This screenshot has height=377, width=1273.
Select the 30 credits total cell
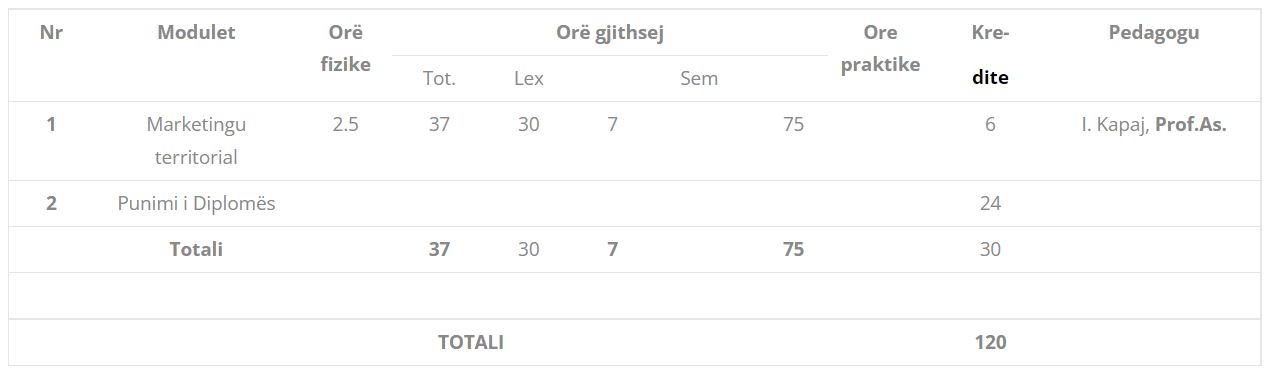coord(990,249)
